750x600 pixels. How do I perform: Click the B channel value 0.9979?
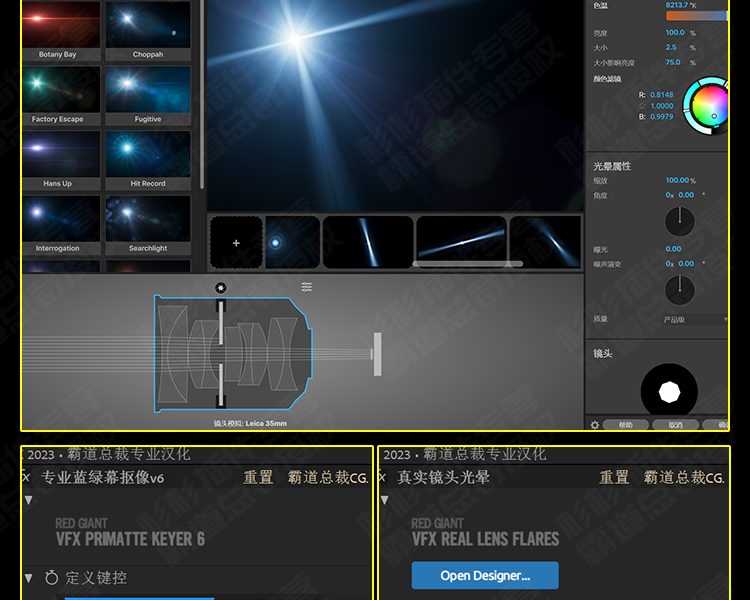tap(662, 117)
